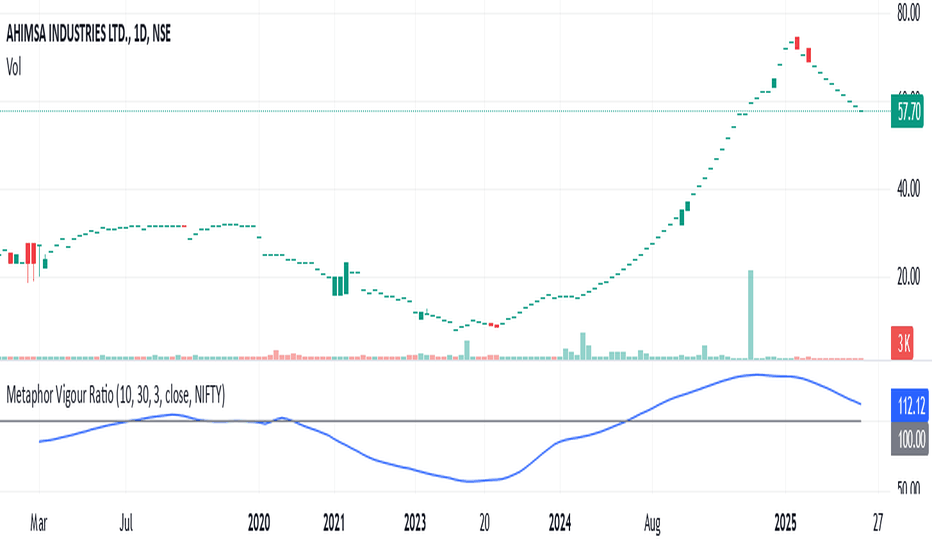Click the Jul label on time axis
Screen dimensions: 932x550
tap(126, 523)
